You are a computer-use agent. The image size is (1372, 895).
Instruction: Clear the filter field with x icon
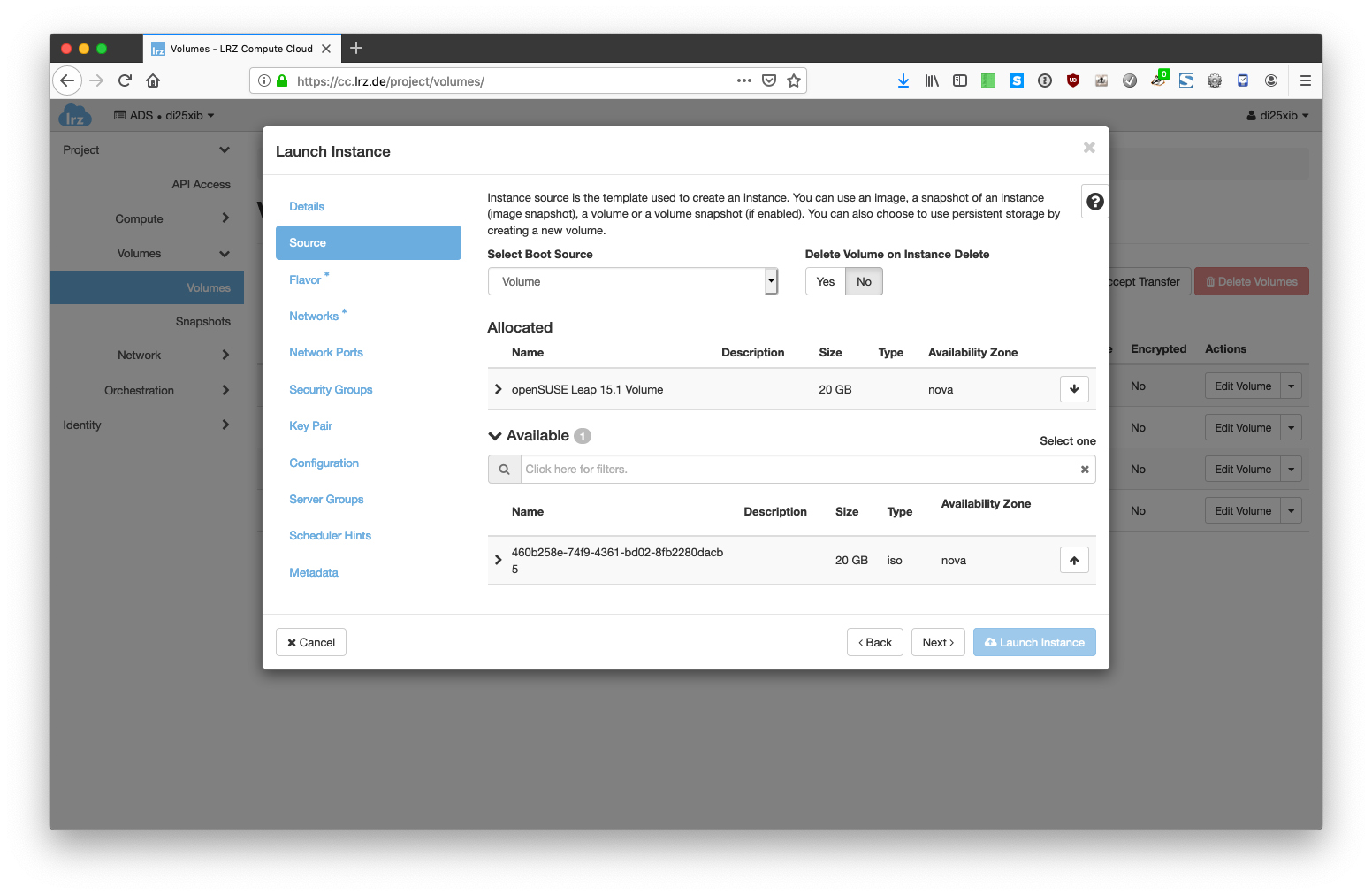click(x=1085, y=470)
